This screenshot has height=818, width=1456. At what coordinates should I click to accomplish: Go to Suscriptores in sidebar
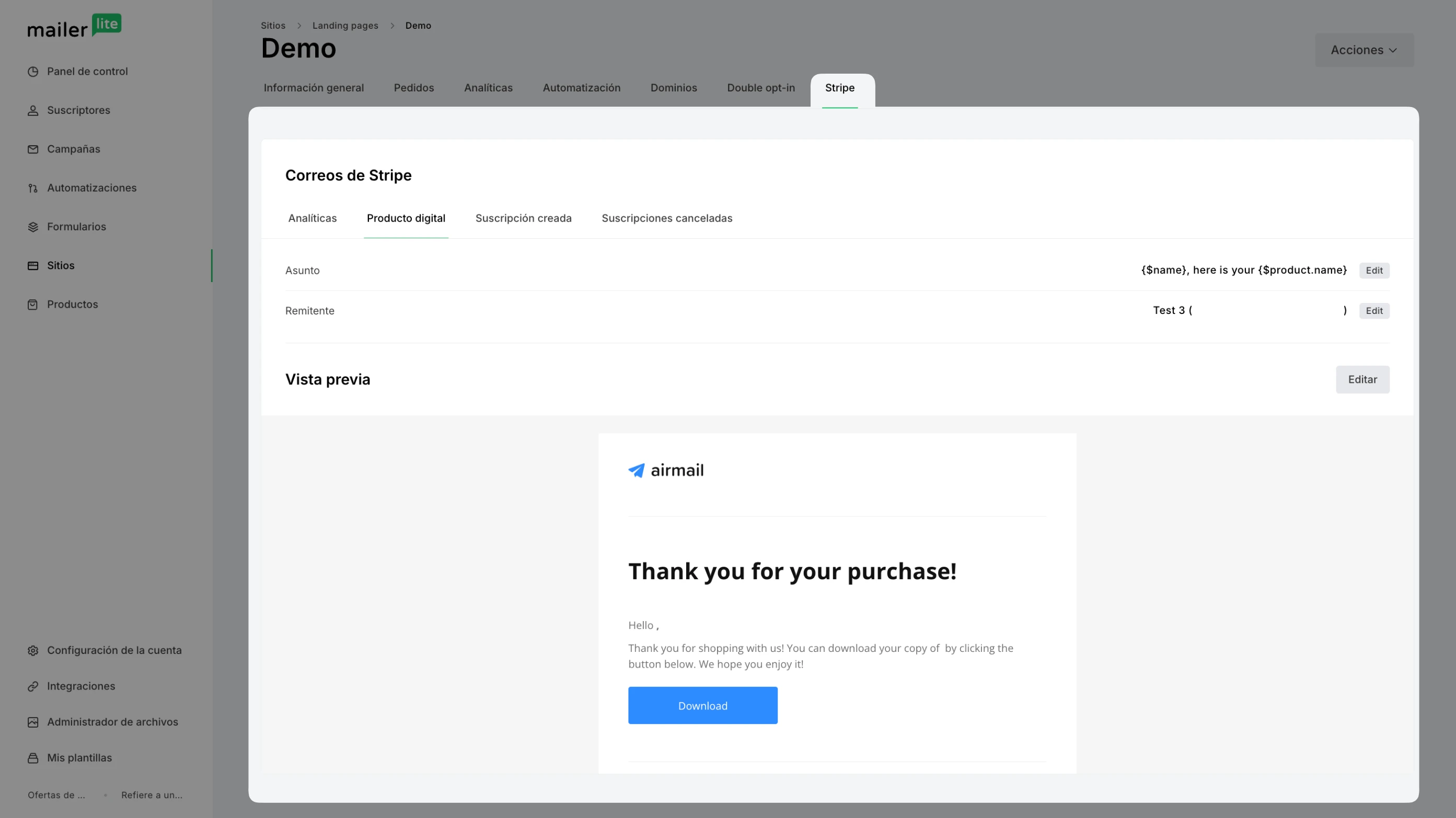pos(78,111)
